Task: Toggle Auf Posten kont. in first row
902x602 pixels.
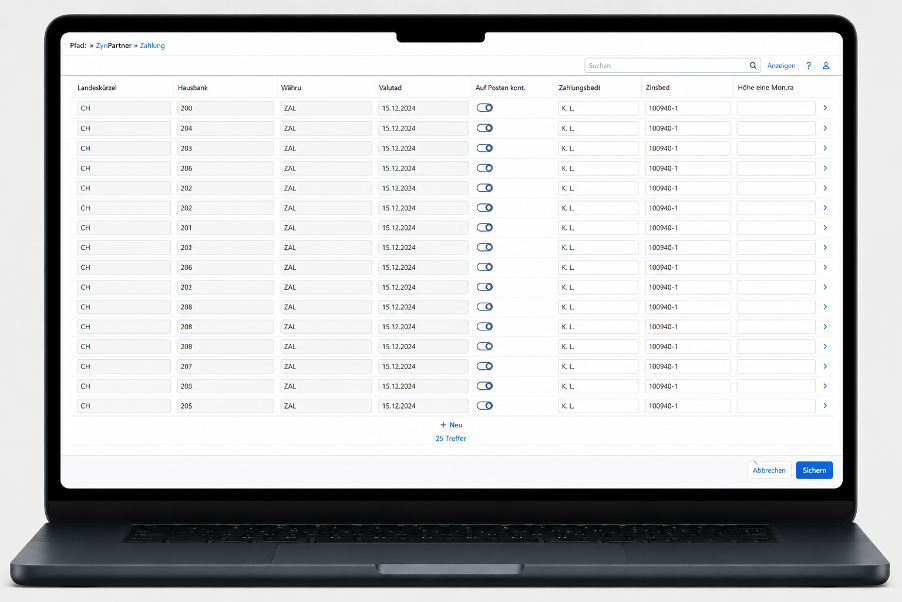Action: [484, 108]
